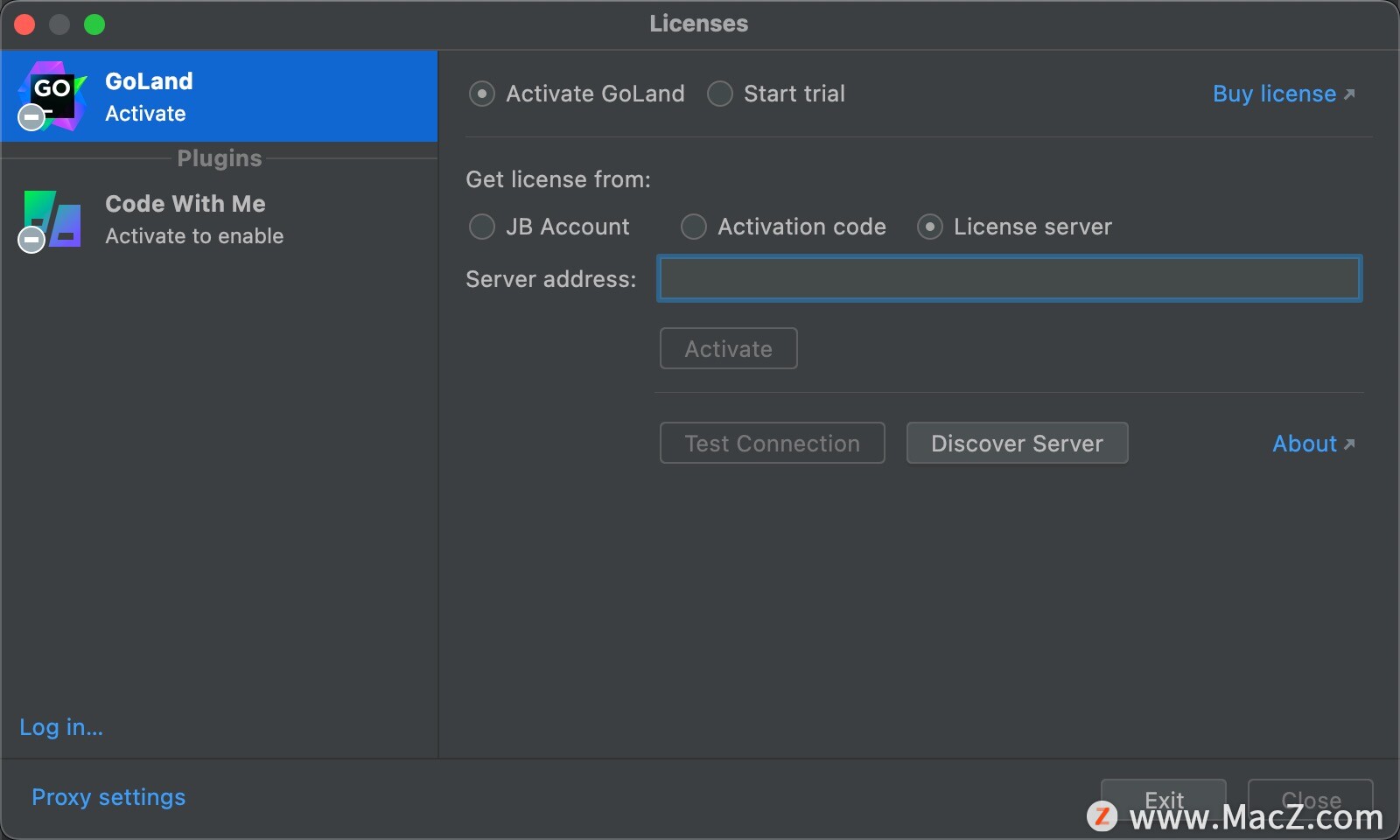
Task: Open Proxy settings link
Action: coord(108,797)
